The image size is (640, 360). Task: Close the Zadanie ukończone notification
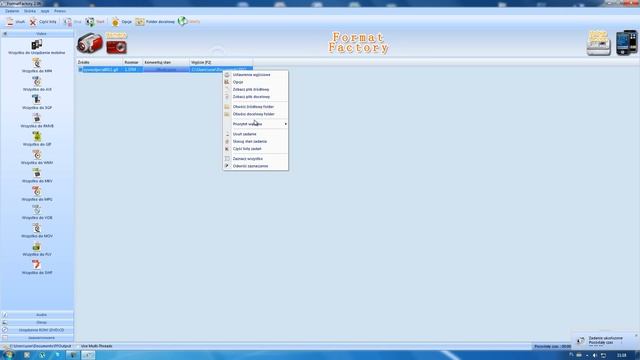pos(636,336)
